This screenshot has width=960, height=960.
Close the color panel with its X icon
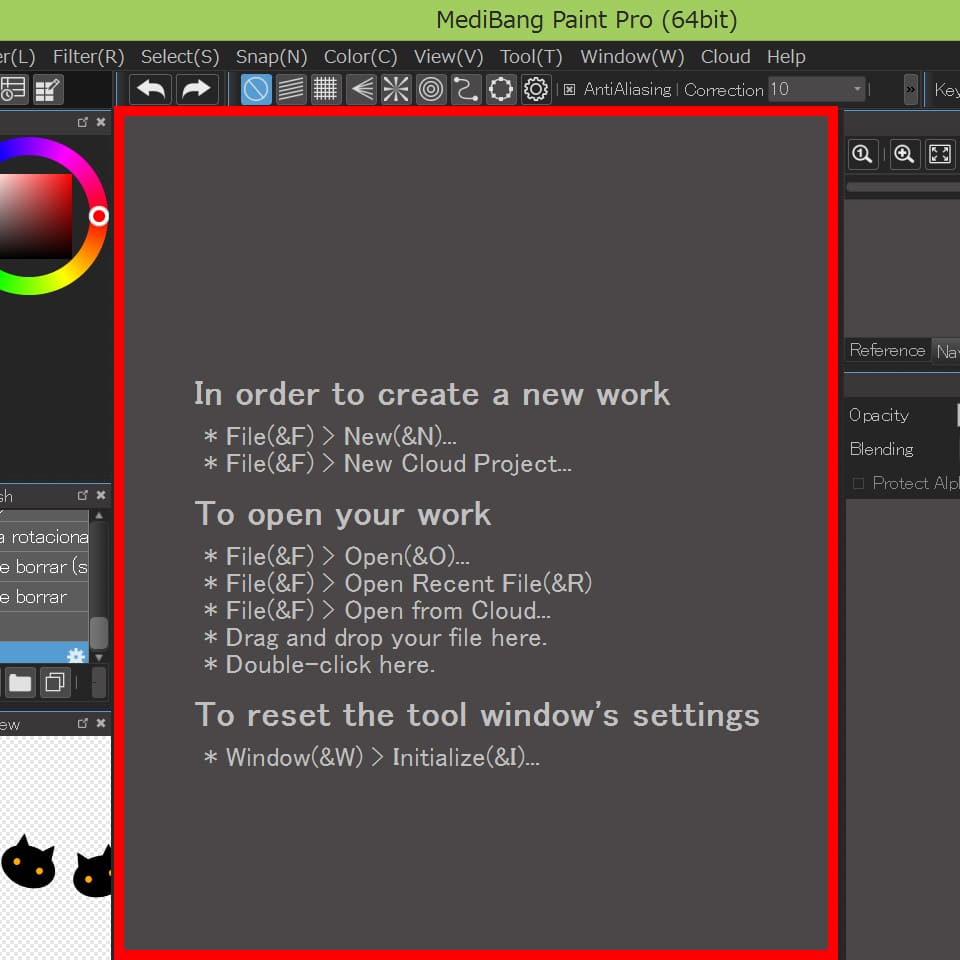101,122
